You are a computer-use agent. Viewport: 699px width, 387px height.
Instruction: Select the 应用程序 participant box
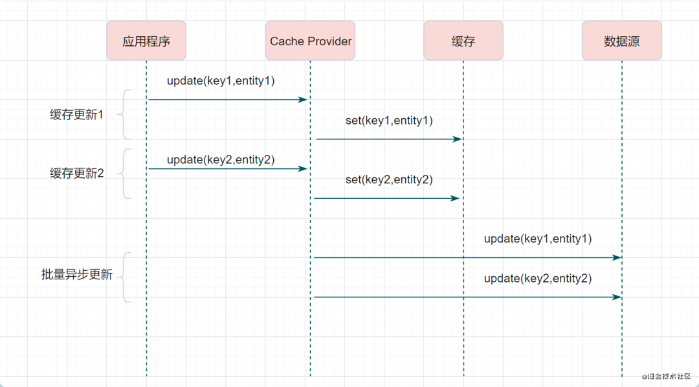(146, 41)
